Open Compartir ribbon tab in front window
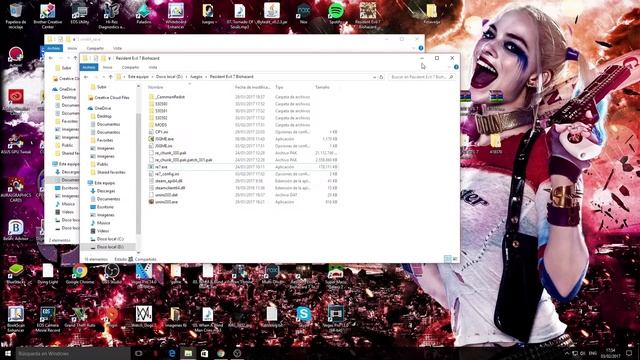The width and height of the screenshot is (640, 360). click(131, 67)
